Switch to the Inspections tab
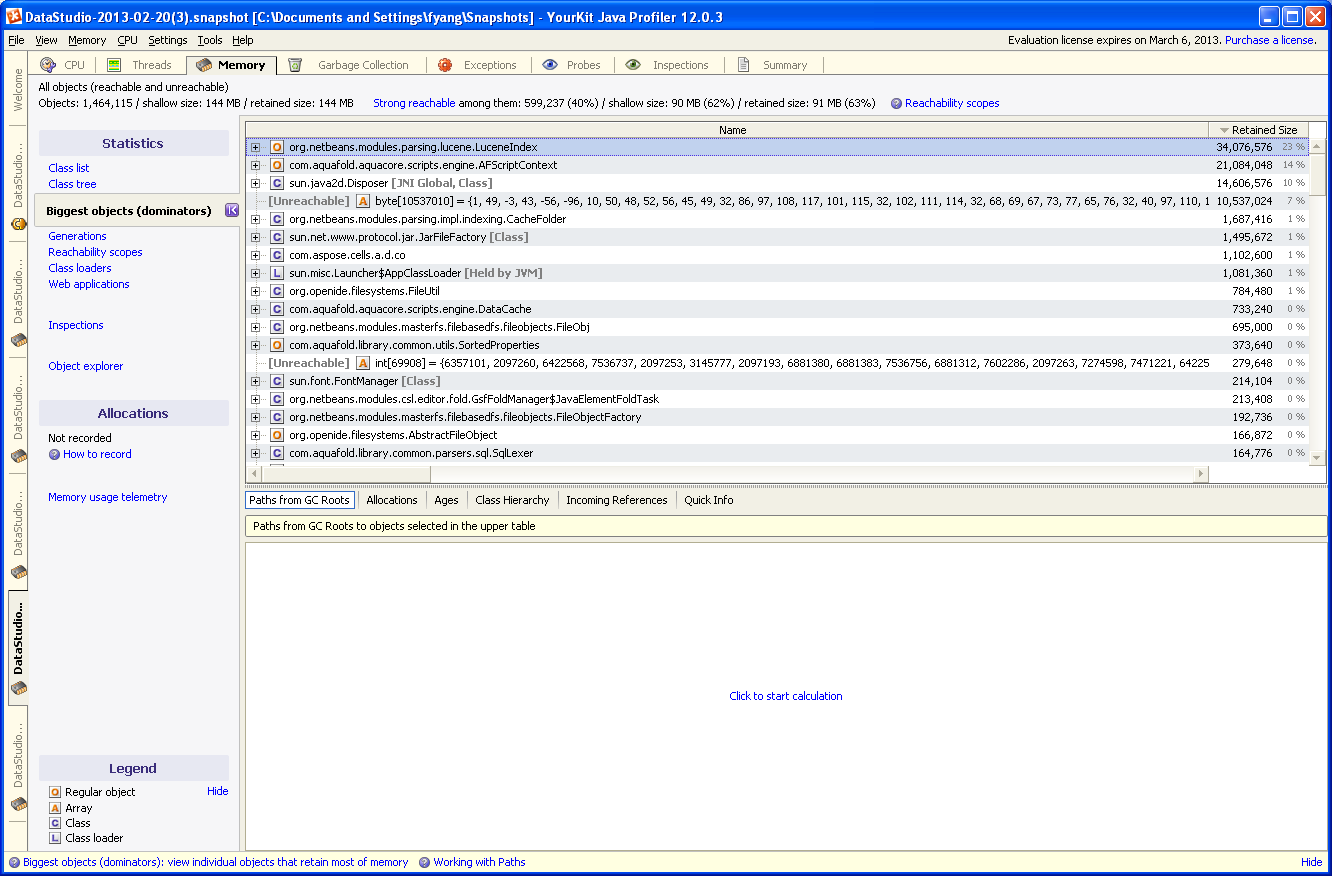The height and width of the screenshot is (876, 1332). pyautogui.click(x=667, y=65)
